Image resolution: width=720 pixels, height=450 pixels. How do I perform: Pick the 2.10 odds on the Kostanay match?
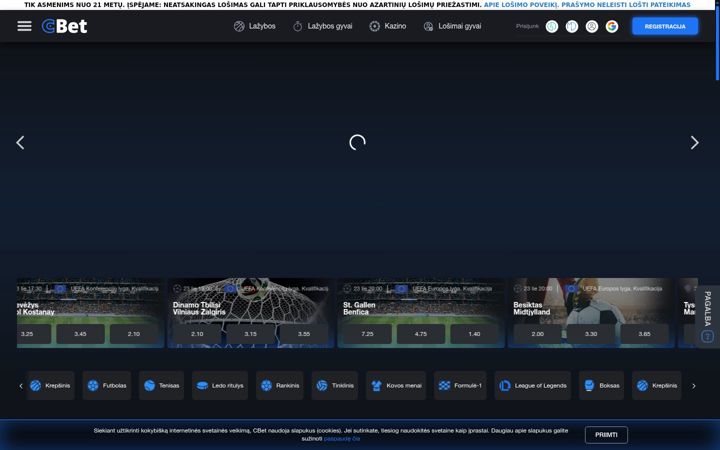pyautogui.click(x=134, y=334)
